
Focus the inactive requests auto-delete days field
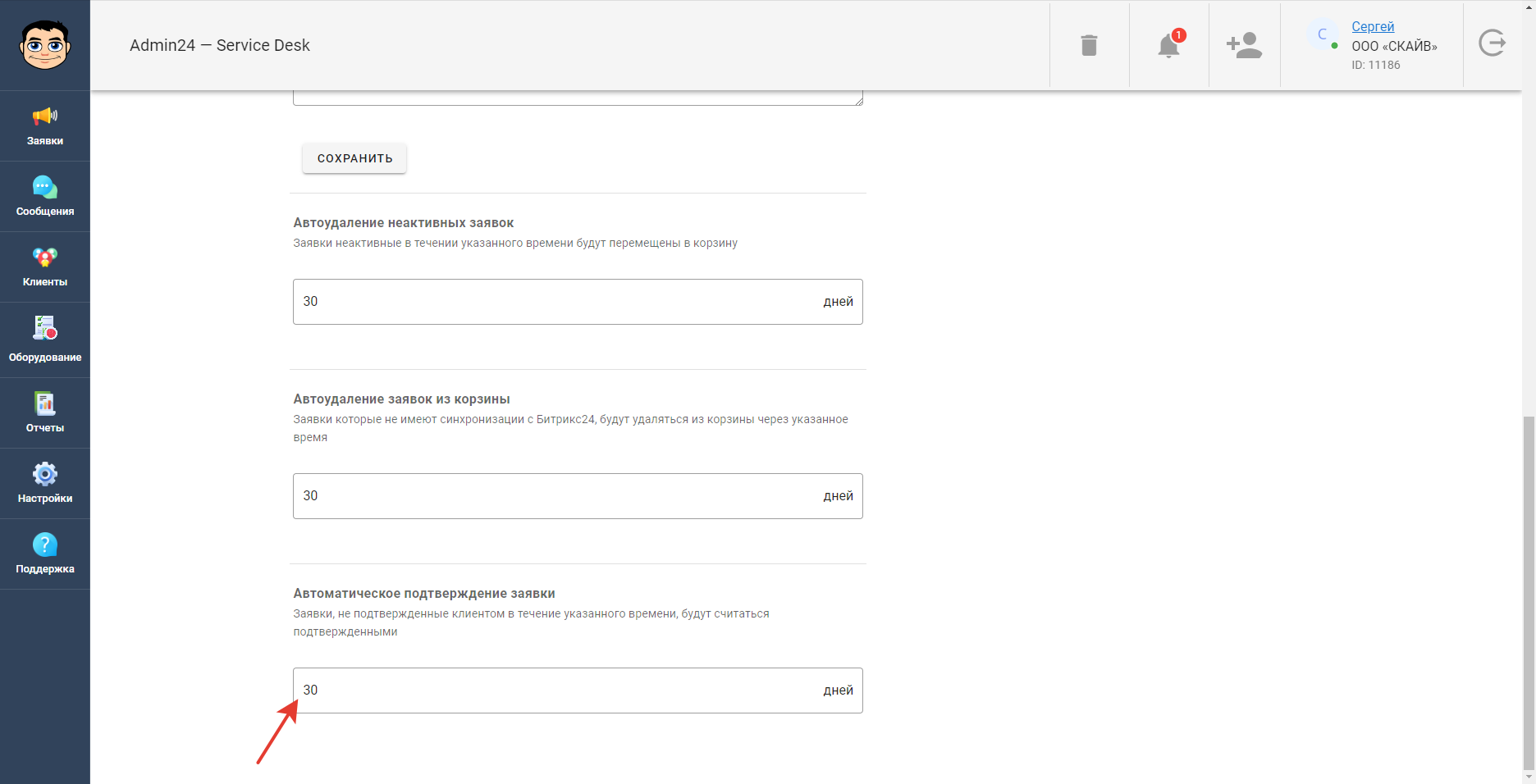pos(578,302)
